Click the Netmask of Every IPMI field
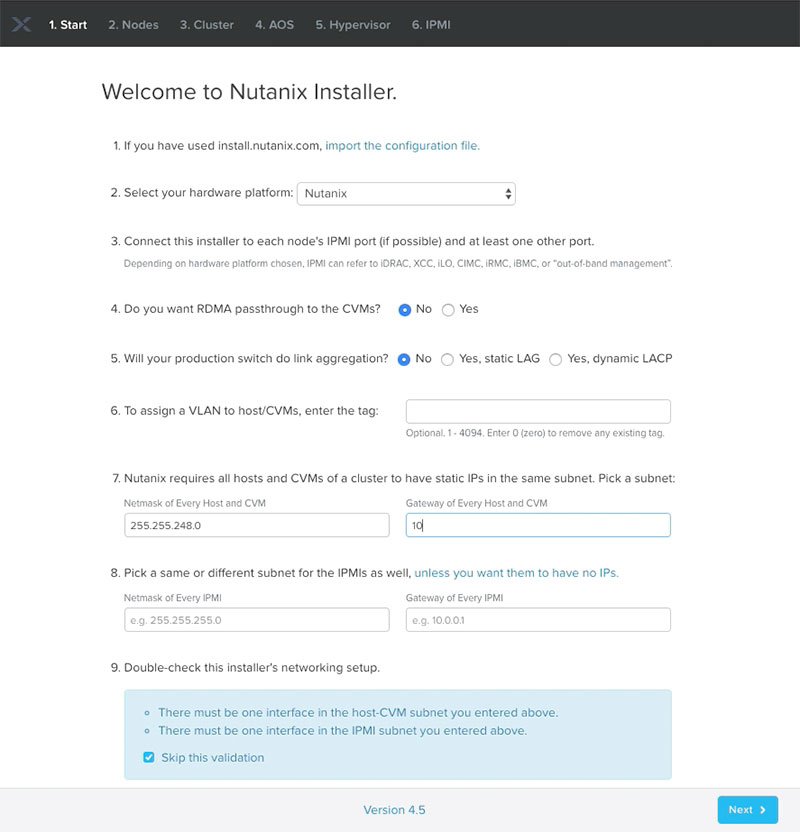Viewport: 800px width, 832px height. click(256, 620)
